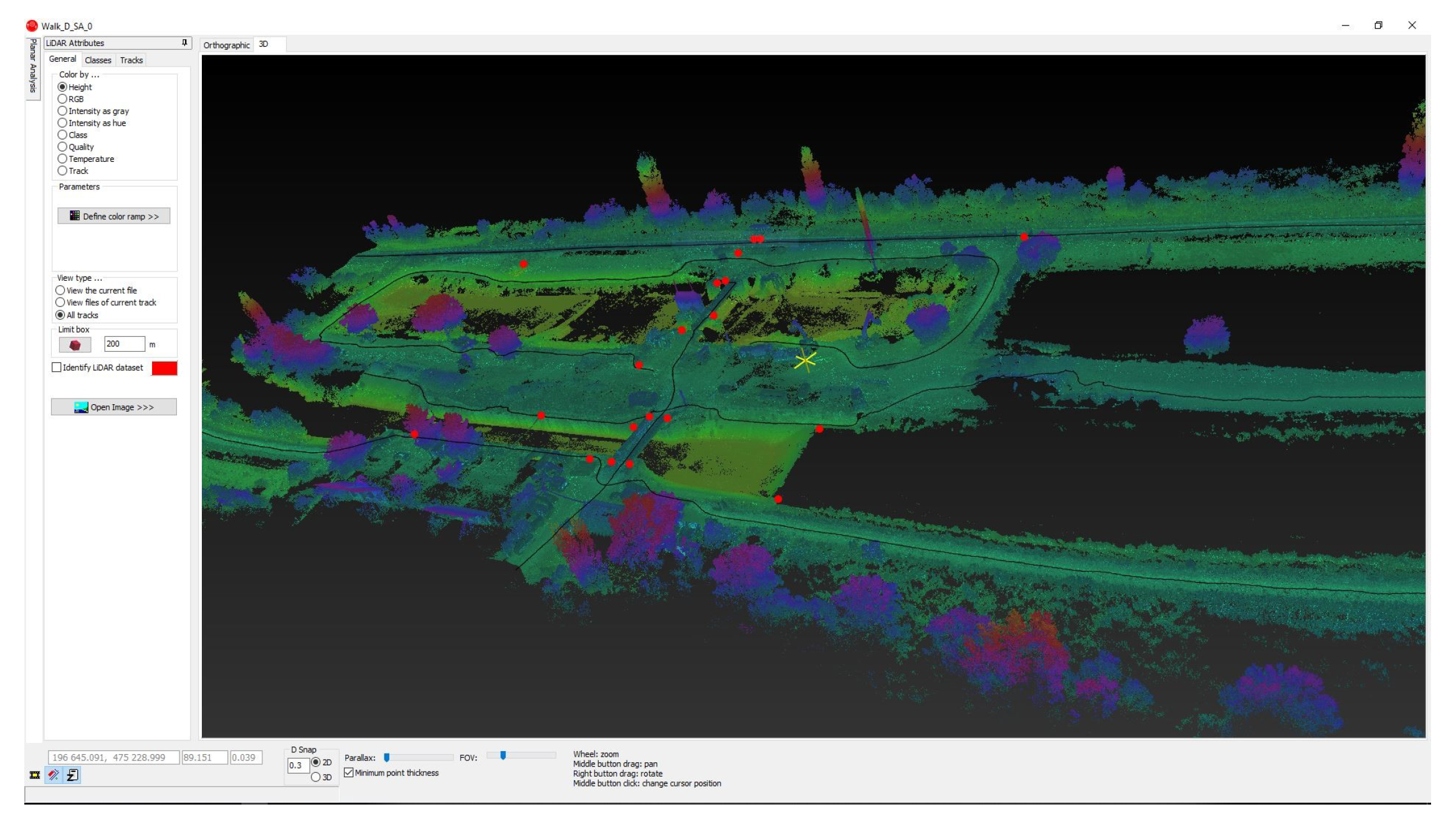Click the calculator-with-arrow icon in bottom toolbar
The height and width of the screenshot is (827, 1456).
pyautogui.click(x=73, y=775)
